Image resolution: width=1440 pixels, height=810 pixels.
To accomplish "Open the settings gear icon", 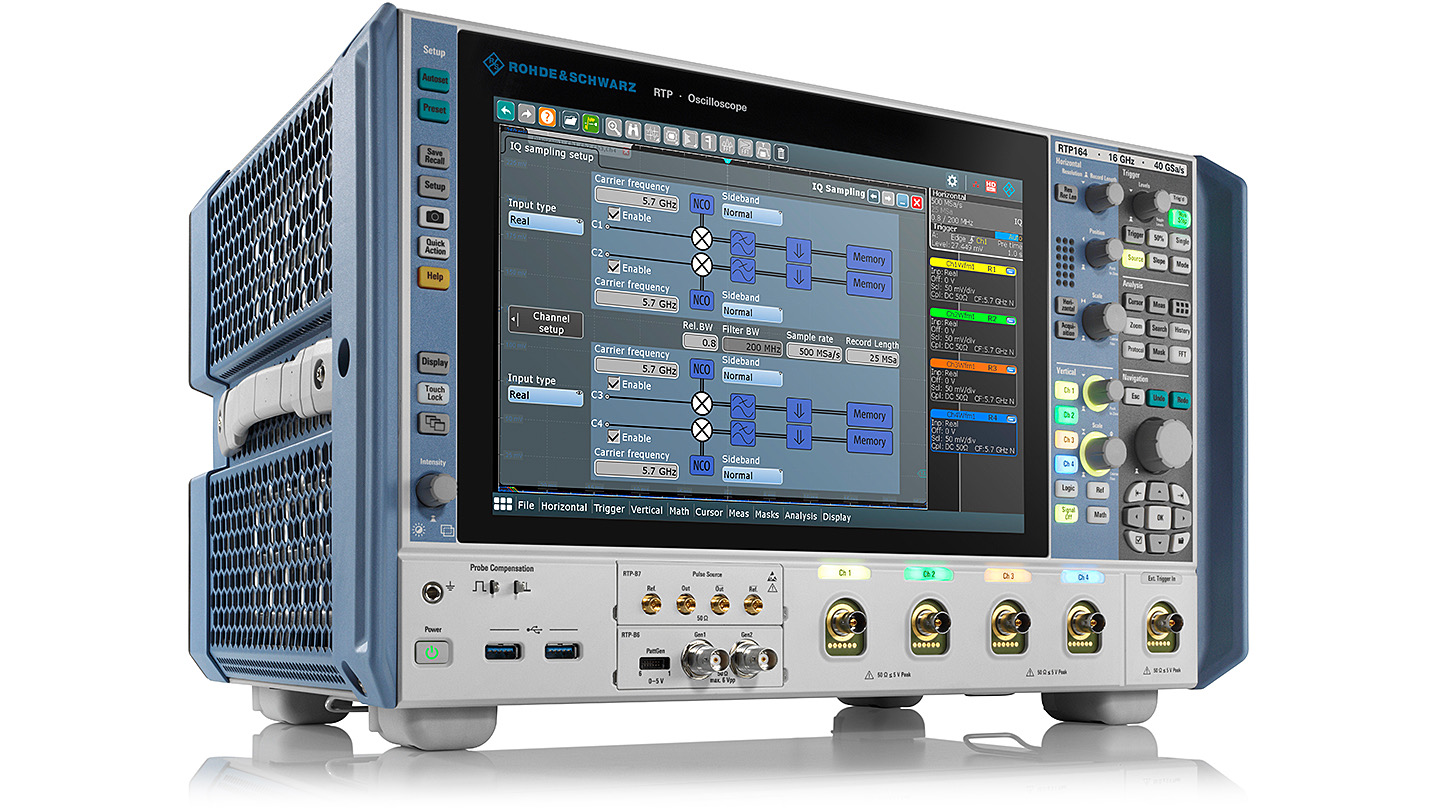I will coord(952,181).
